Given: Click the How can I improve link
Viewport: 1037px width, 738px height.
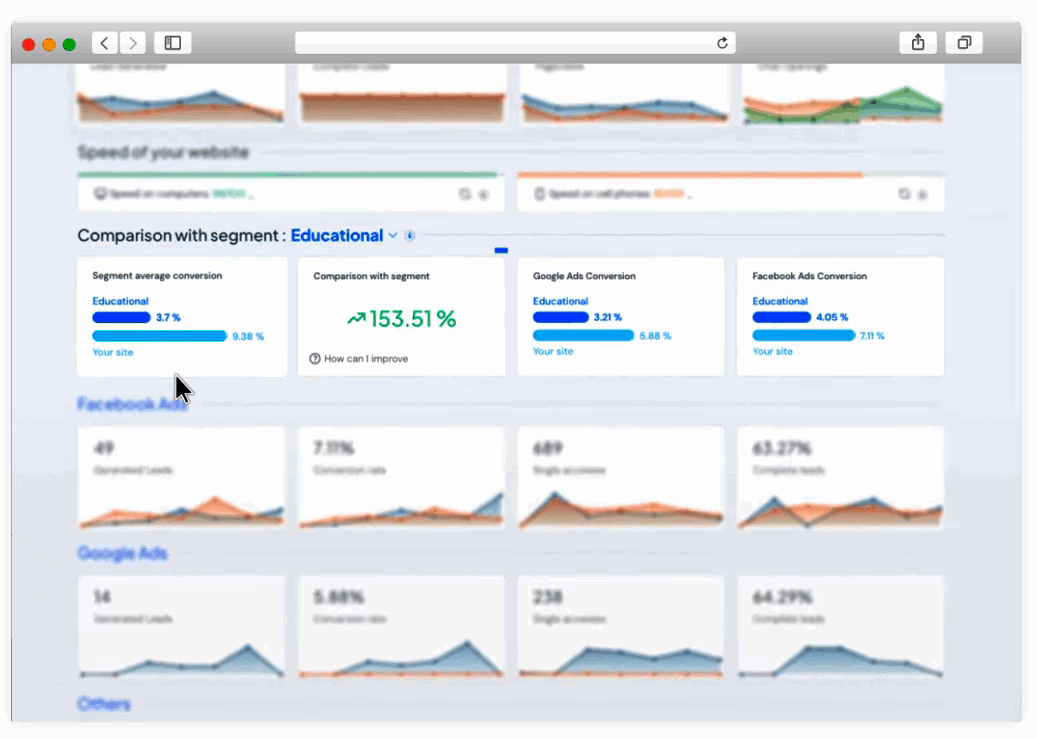Looking at the screenshot, I should tap(366, 358).
